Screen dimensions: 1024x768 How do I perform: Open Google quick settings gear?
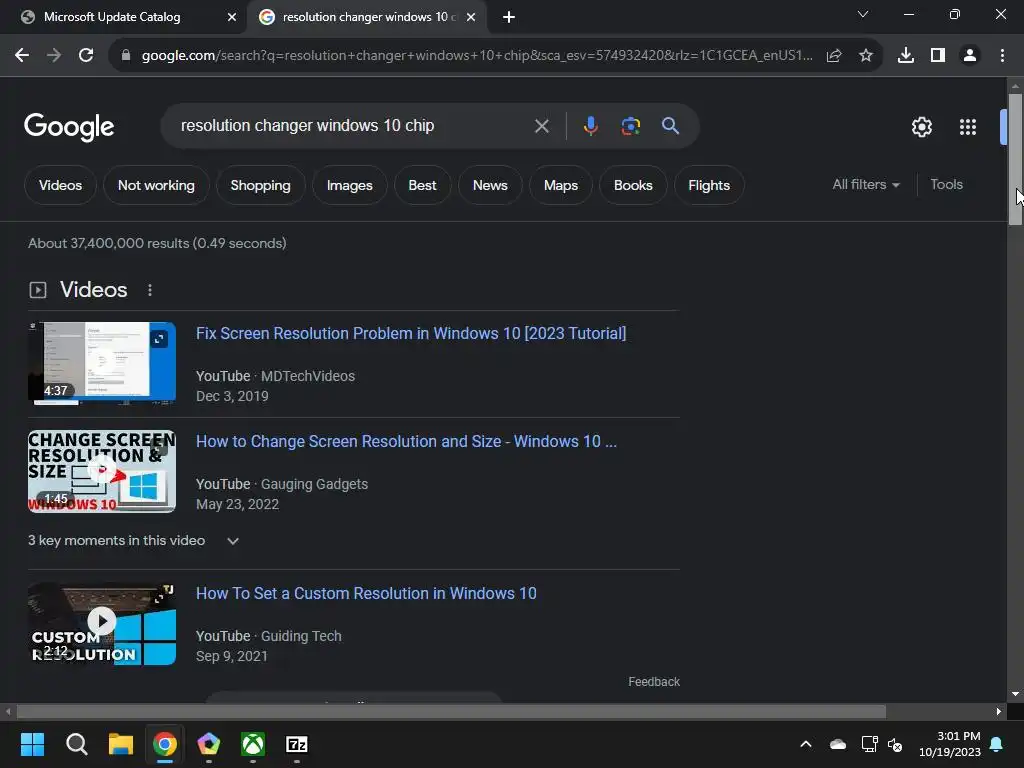(x=921, y=127)
